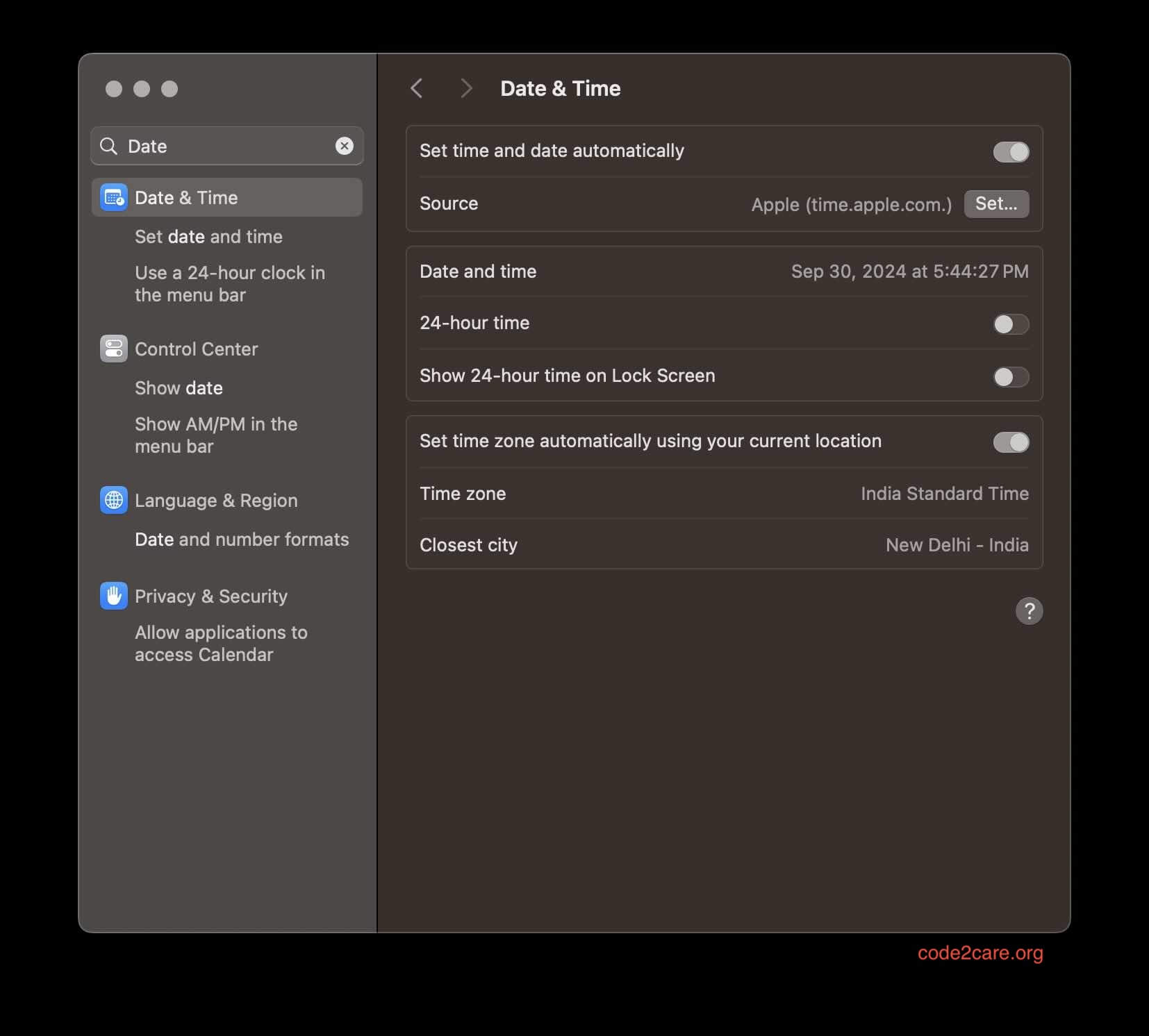Disable automatic time zone using current location
This screenshot has width=1149, height=1036.
tap(1011, 442)
